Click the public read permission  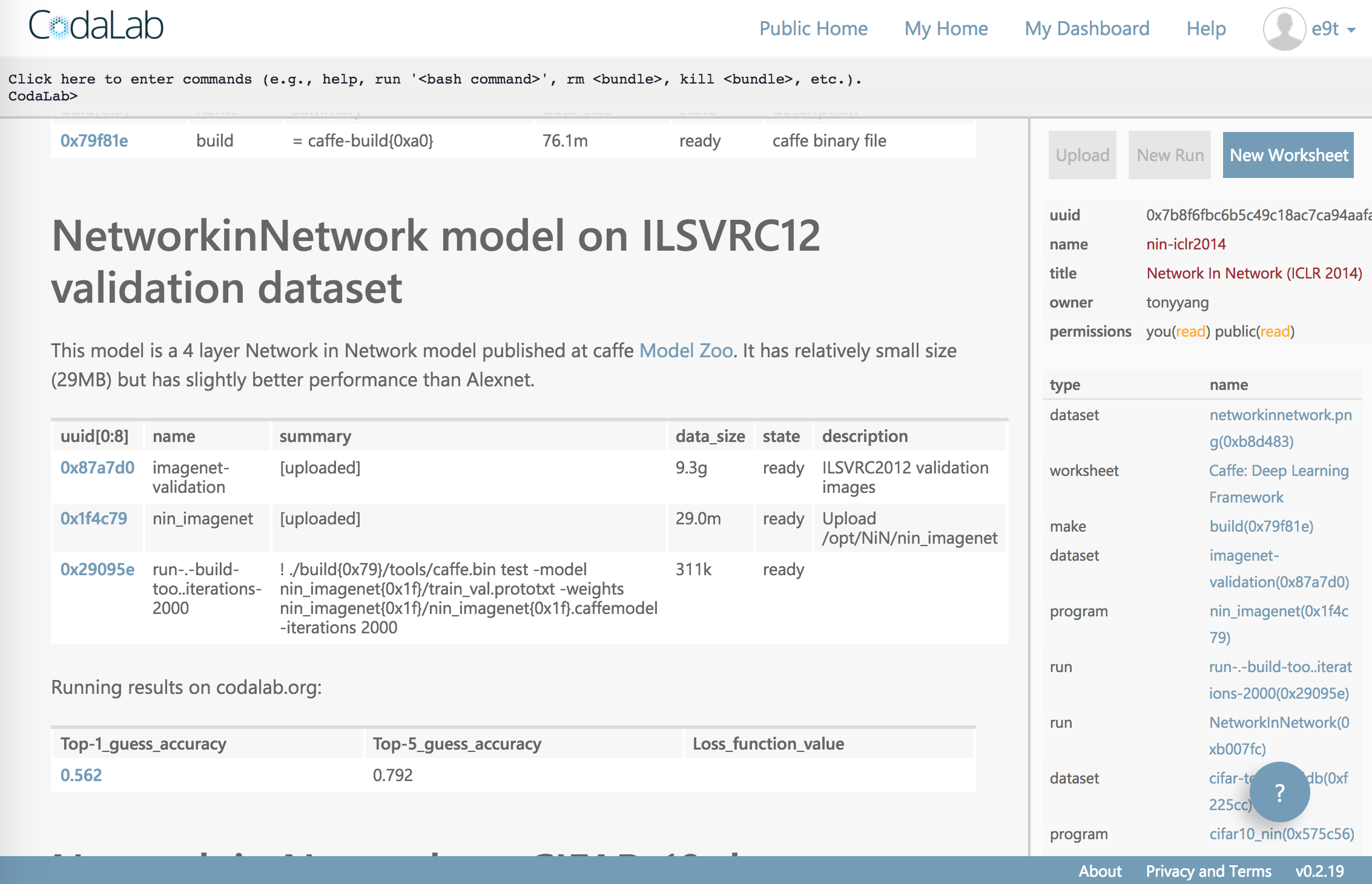tap(1276, 331)
